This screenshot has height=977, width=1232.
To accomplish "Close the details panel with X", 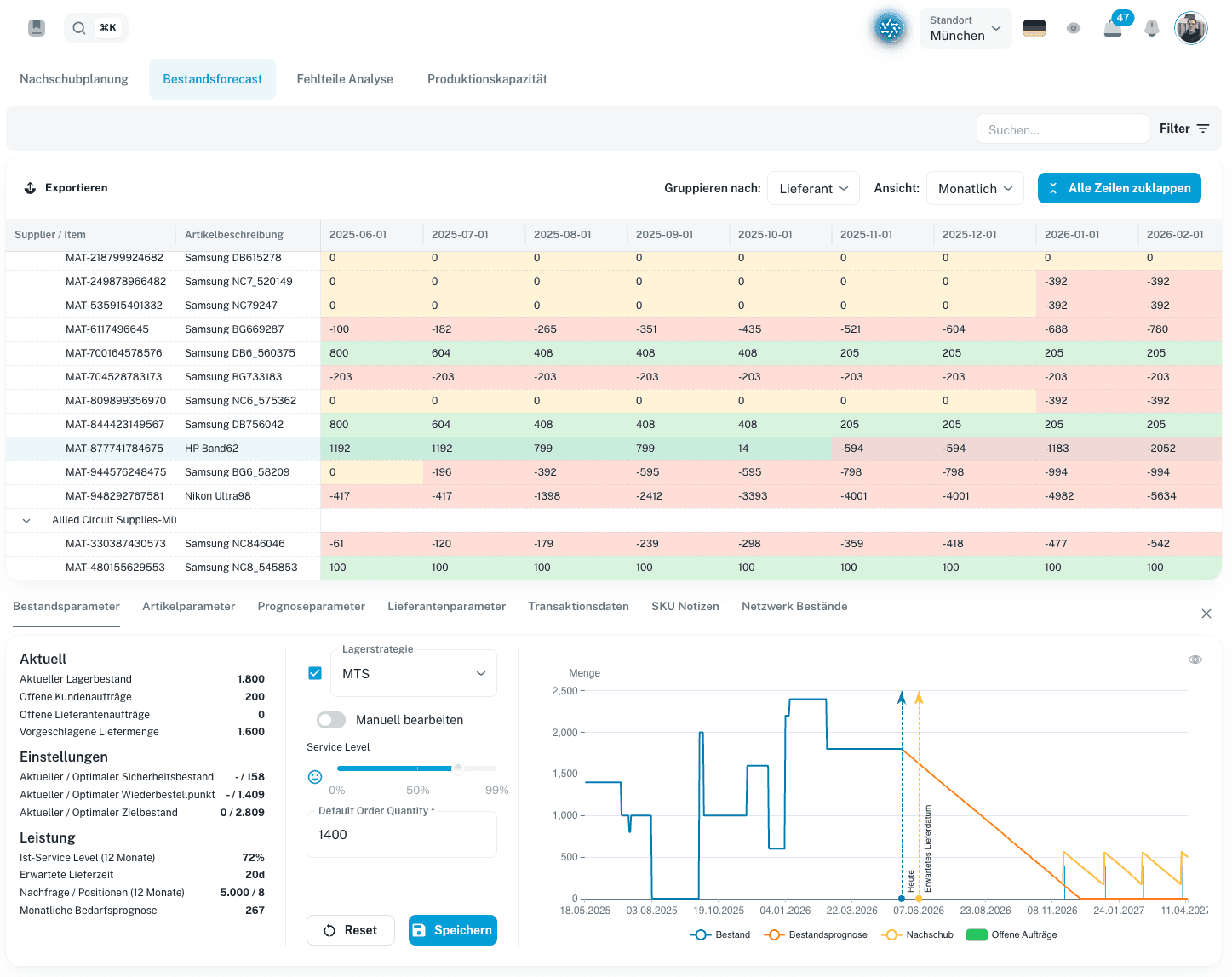I will [1206, 614].
